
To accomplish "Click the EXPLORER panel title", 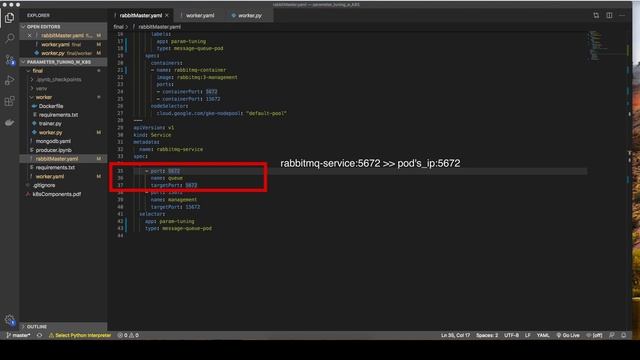I will (38, 16).
